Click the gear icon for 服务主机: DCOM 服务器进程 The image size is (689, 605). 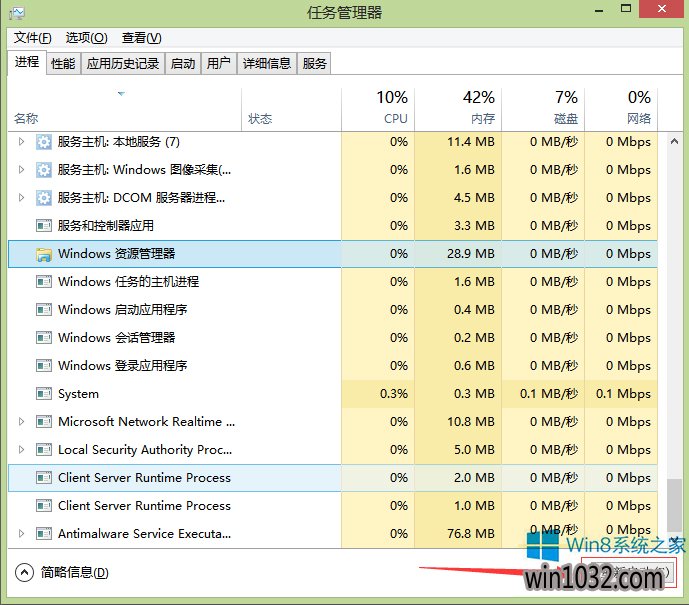(44, 198)
